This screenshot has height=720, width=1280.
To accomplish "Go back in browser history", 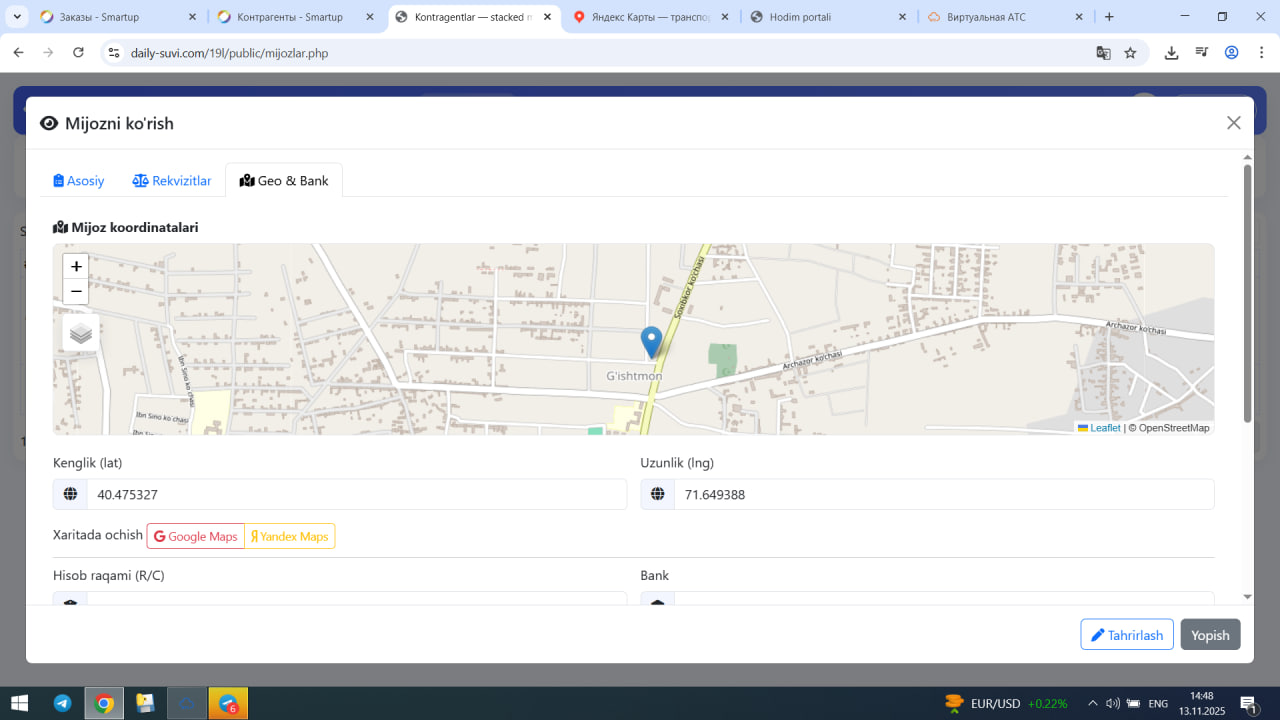I will (18, 53).
